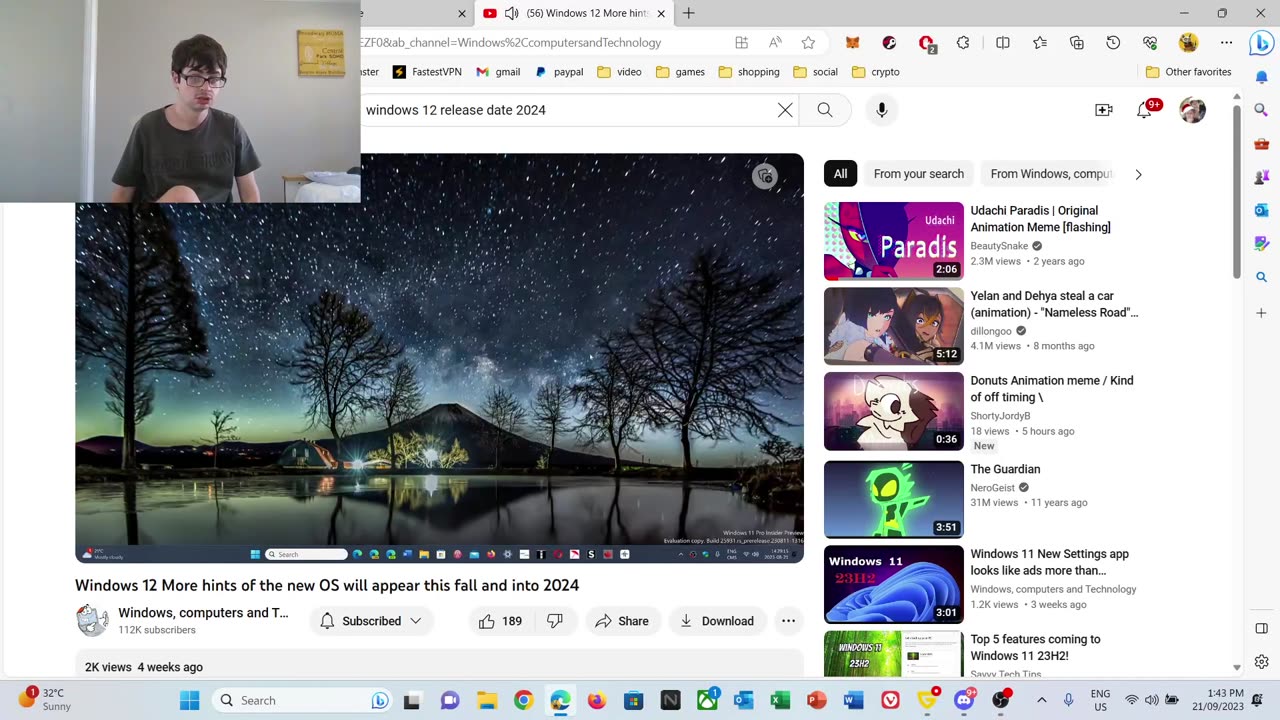Open Top 5 features Windows 11 23H2 title
Viewport: 1280px width, 720px height.
[x=1035, y=647]
